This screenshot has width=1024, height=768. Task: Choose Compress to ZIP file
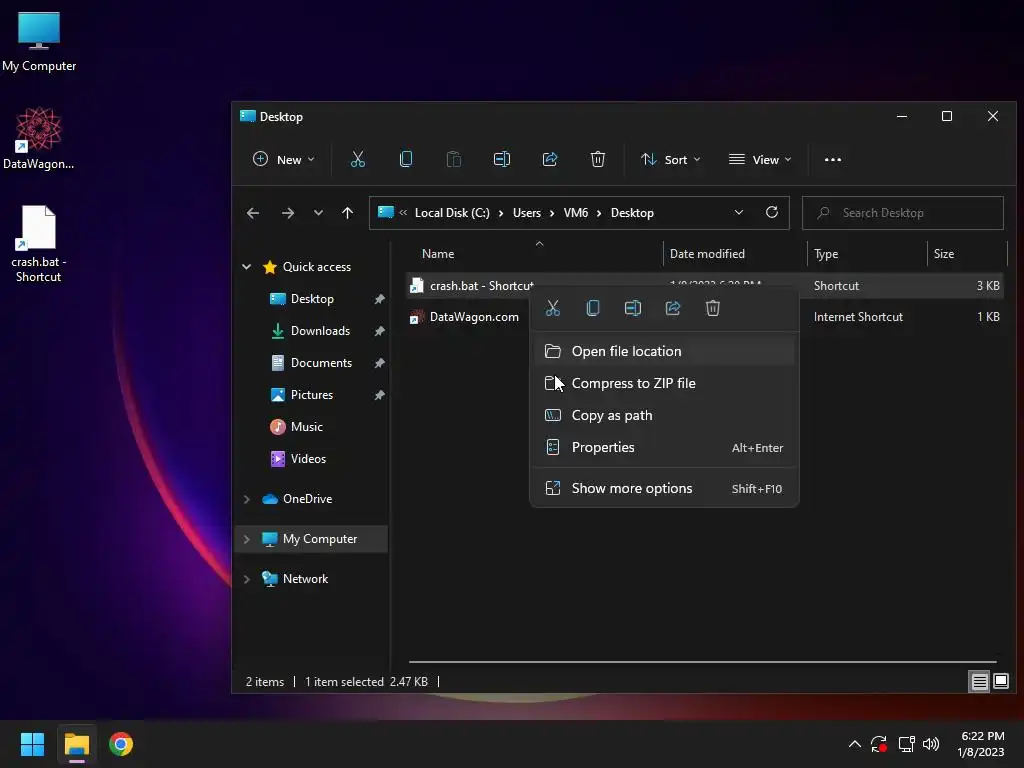[x=664, y=383]
